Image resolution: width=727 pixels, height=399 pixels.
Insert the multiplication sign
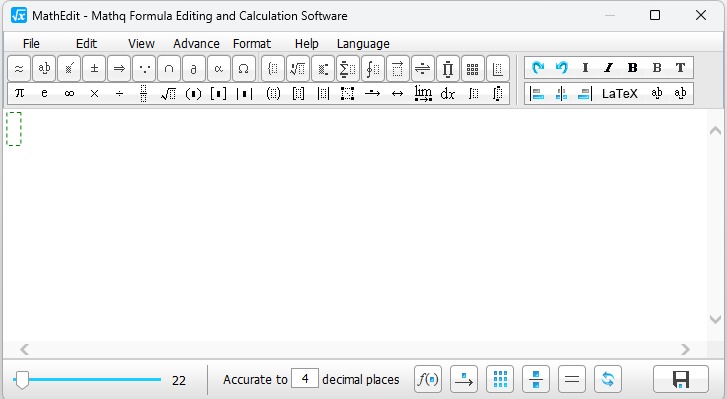(94, 93)
